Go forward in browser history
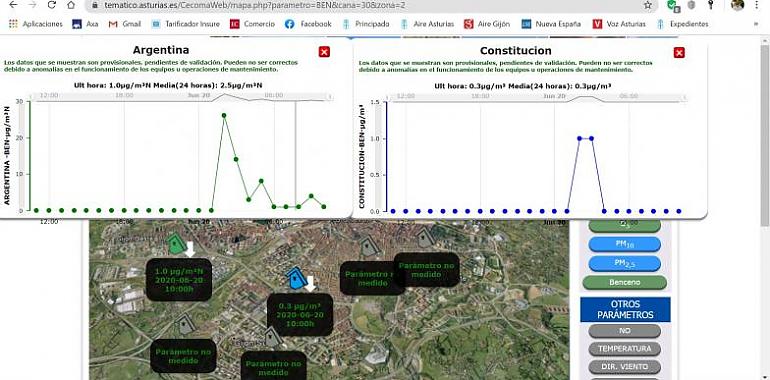Viewport: 770px width, 380px height. (32, 5)
